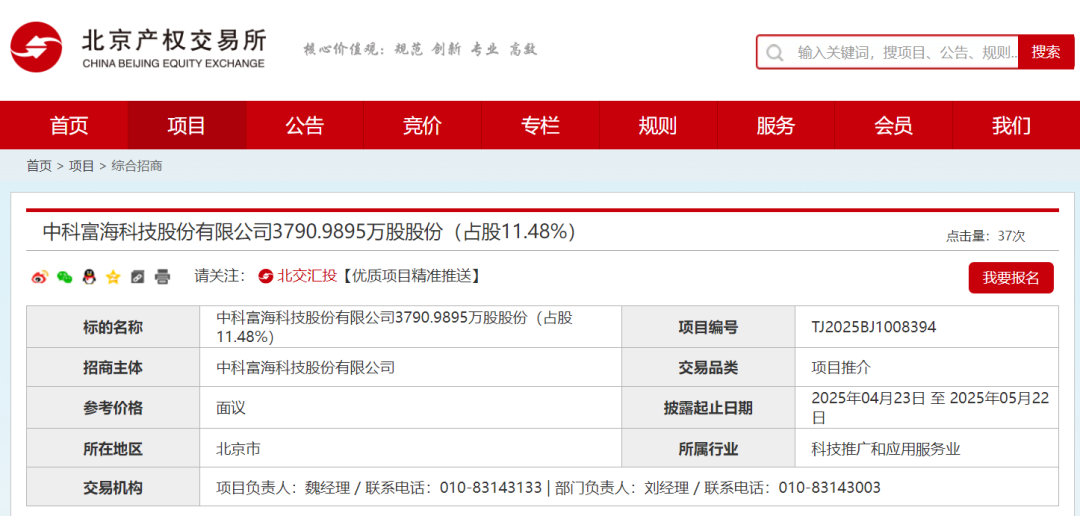The image size is (1080, 516).
Task: Click the Beijing Equity Exchange round logo
Action: (x=37, y=48)
